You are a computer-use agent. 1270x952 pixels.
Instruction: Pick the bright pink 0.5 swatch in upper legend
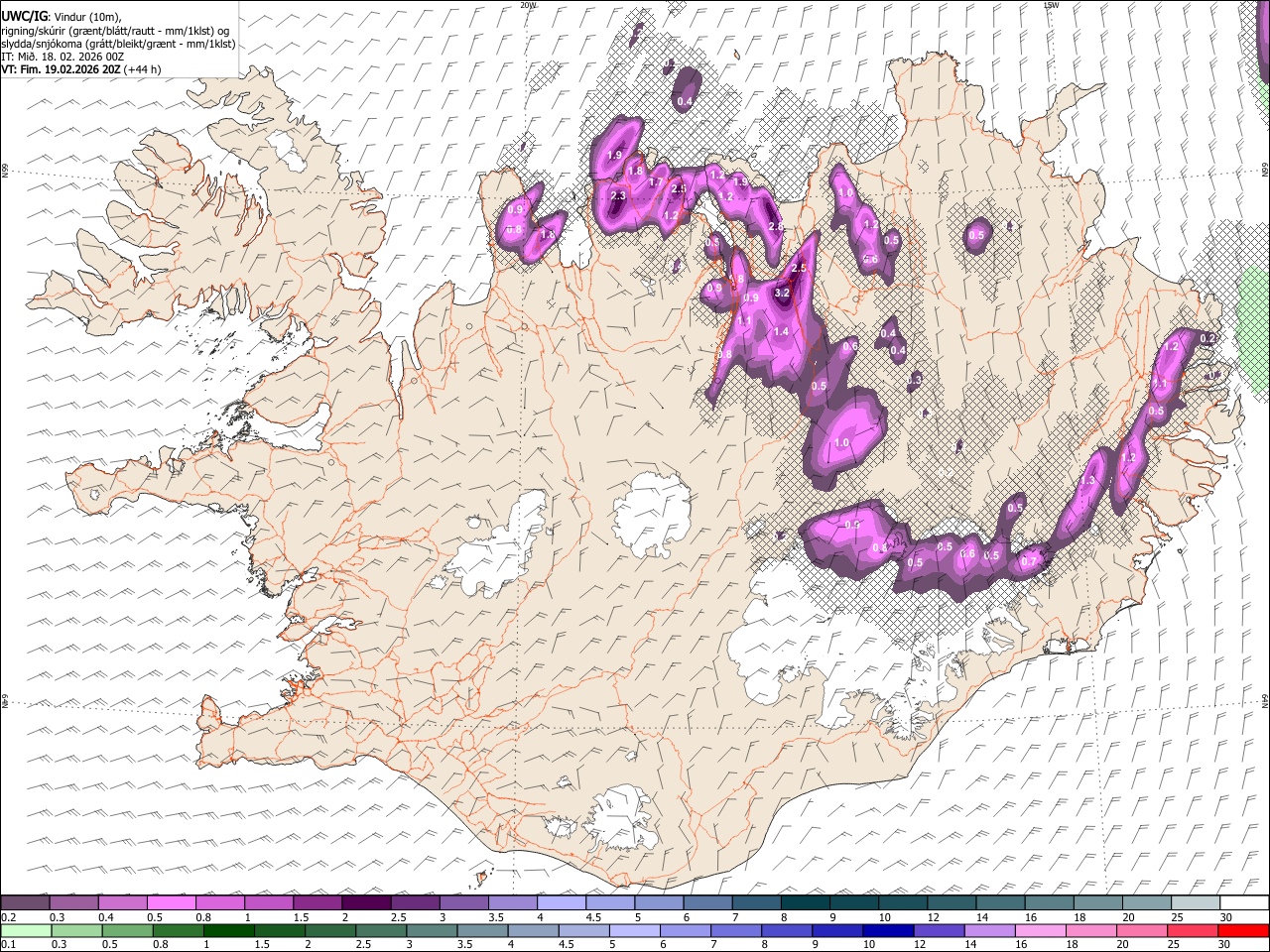172,903
